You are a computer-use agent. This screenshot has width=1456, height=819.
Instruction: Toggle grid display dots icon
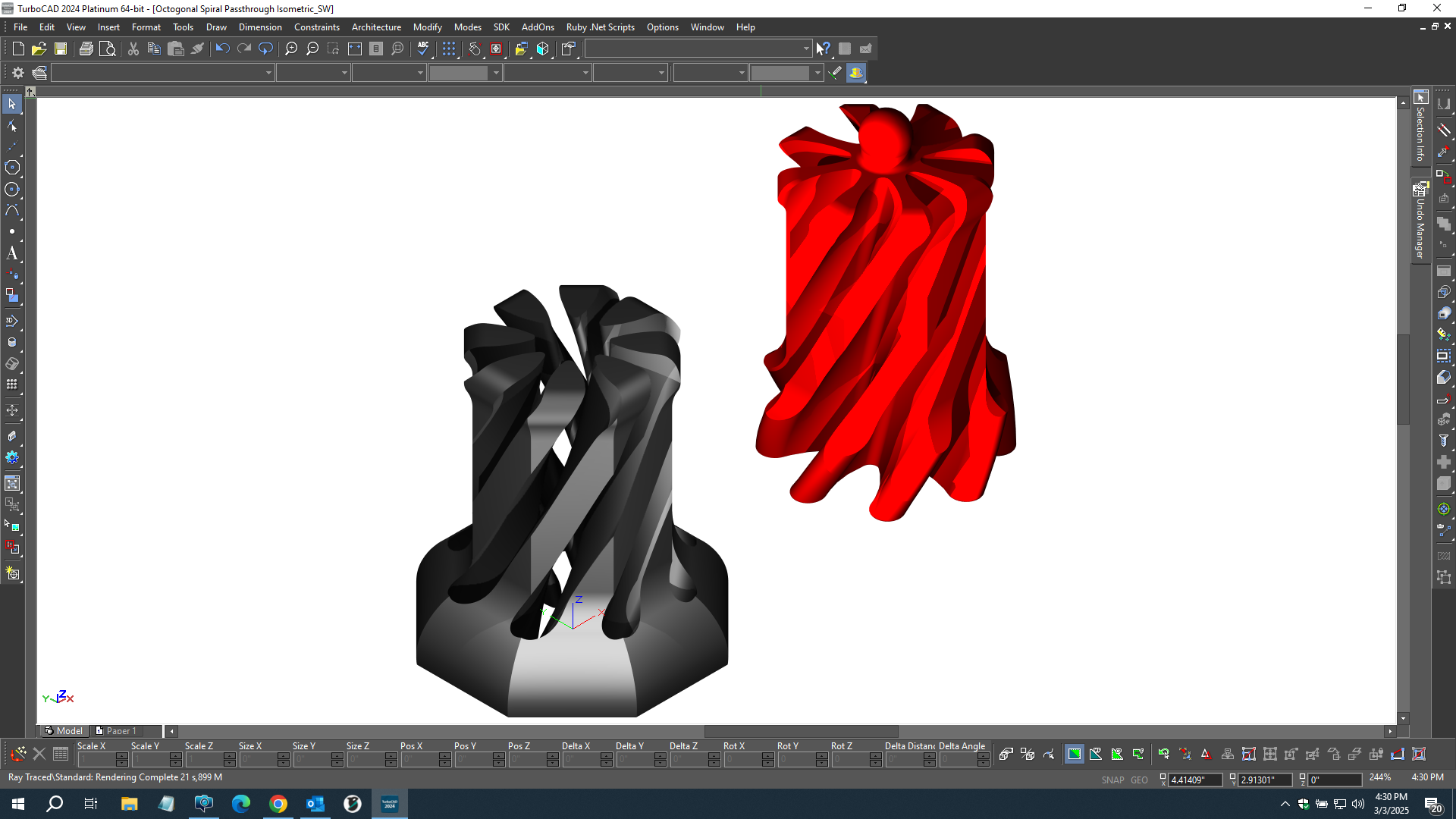pos(450,49)
